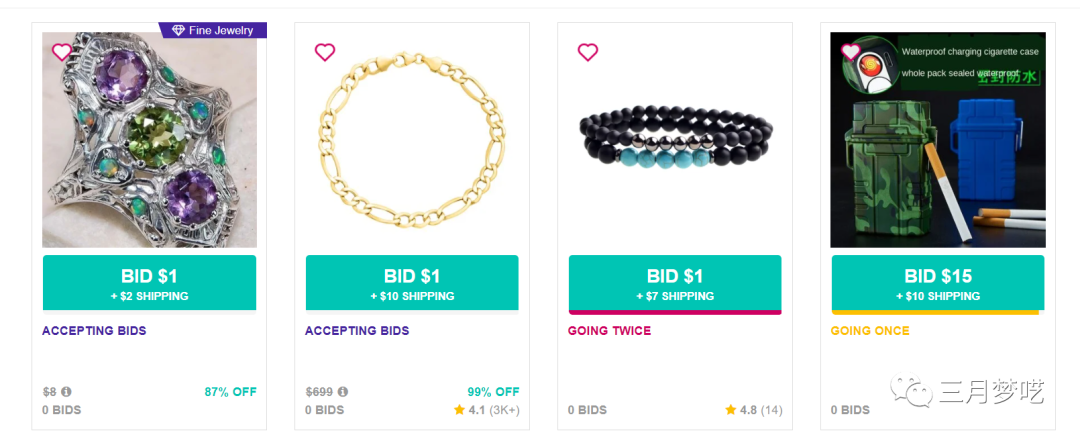Image resolution: width=1080 pixels, height=439 pixels.
Task: Toggle heart on gold chain bracelet
Action: pos(325,52)
